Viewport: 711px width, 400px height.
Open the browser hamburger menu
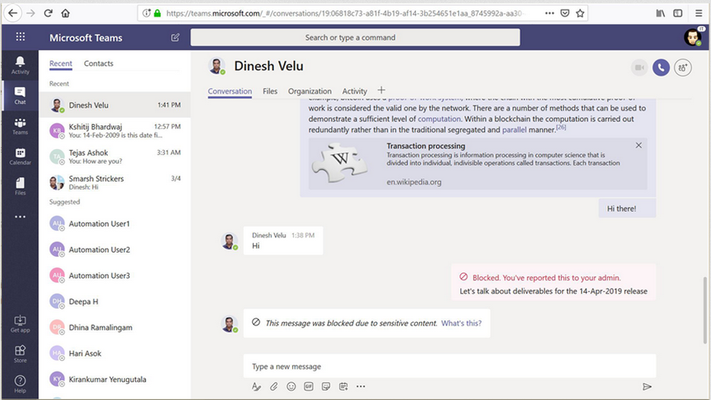click(x=699, y=13)
